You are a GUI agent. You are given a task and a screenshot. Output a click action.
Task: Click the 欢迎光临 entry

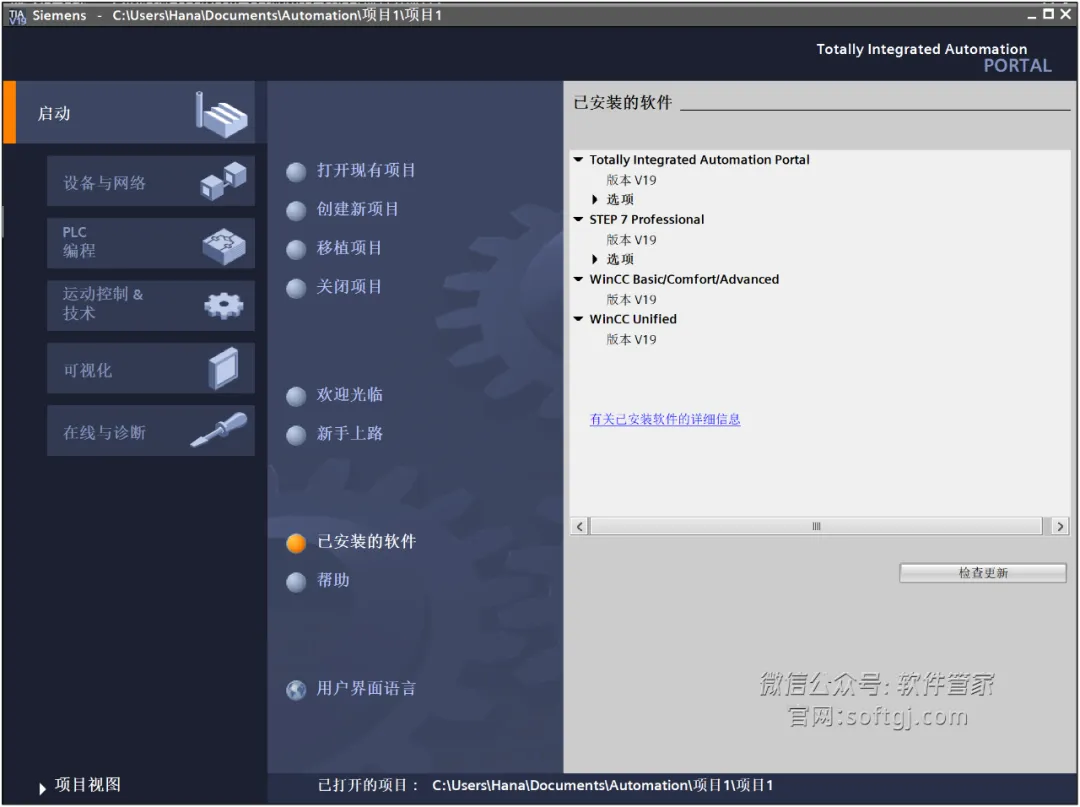click(x=349, y=395)
